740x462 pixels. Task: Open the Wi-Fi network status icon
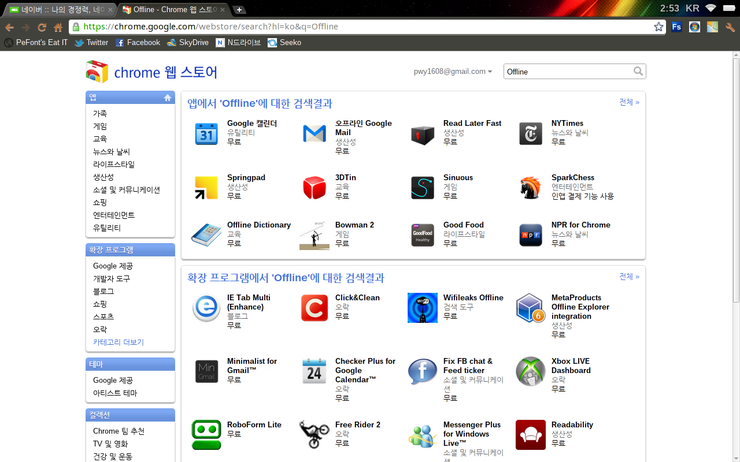coord(711,8)
